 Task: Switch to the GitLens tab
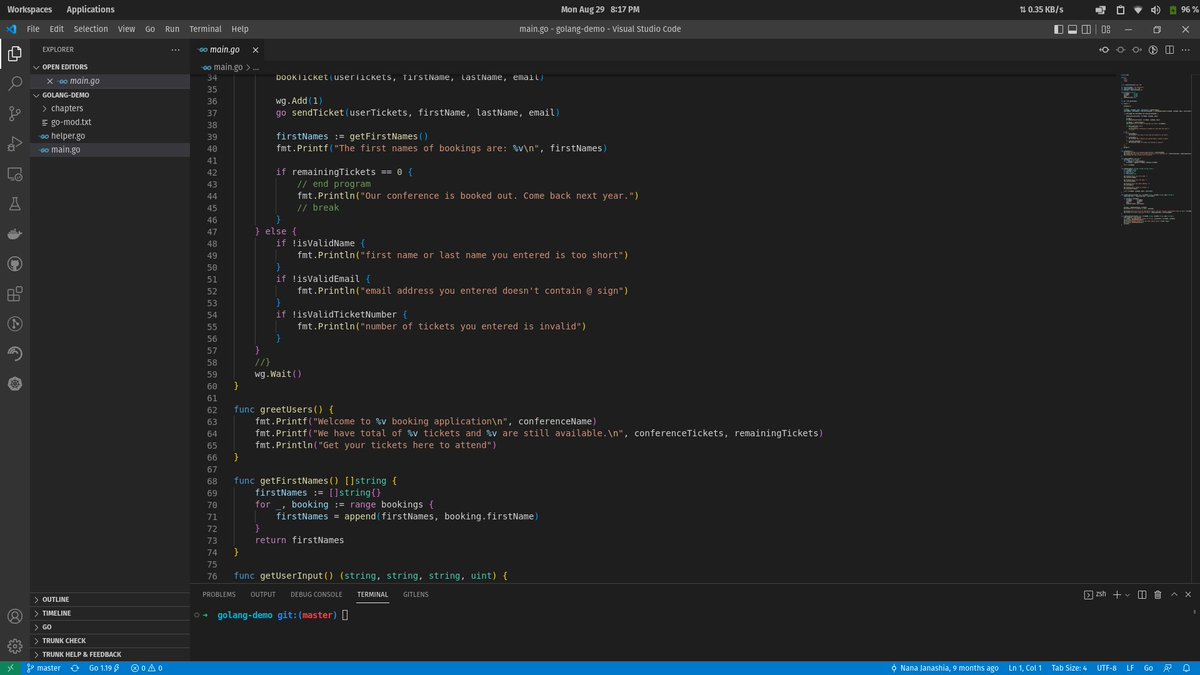[x=416, y=594]
